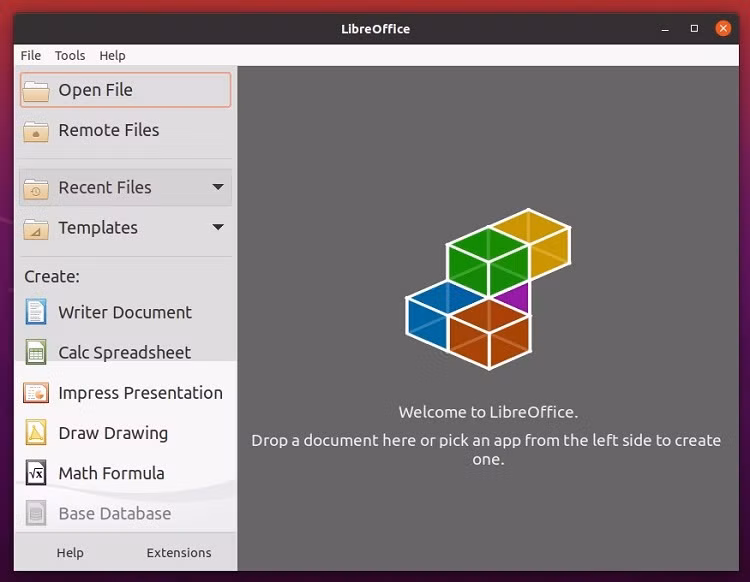
Task: Create a new Calc Spreadsheet
Action: 125,352
